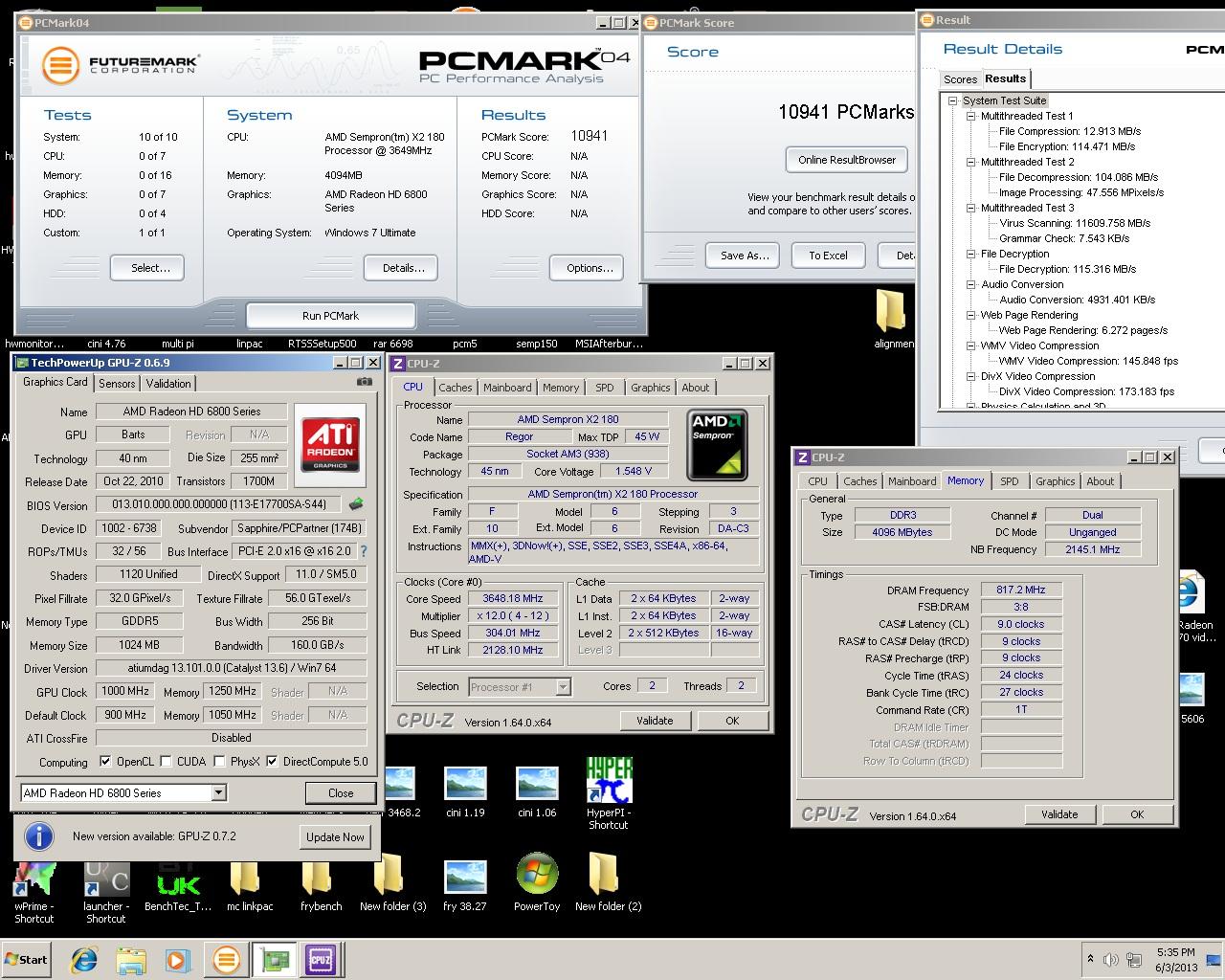Toggle the CUDA checkbox in GPU-Z
Screen dimensions: 1225x980
point(167,762)
